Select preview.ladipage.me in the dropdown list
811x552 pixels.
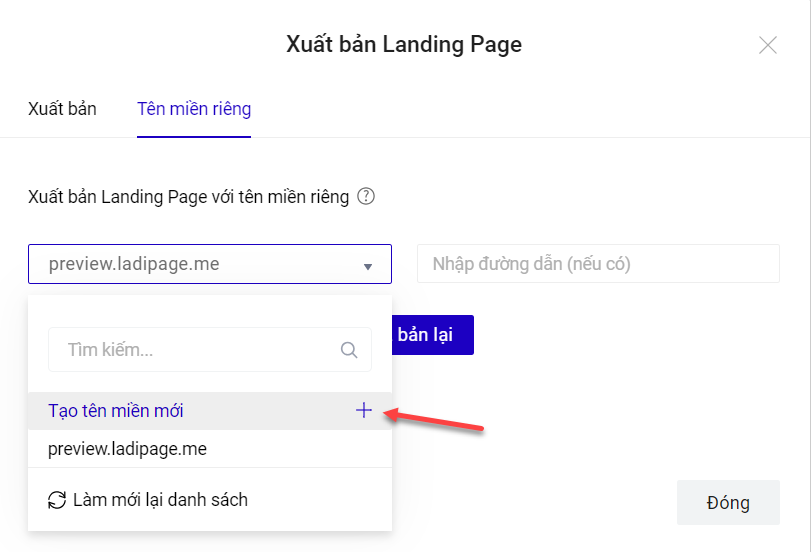click(127, 449)
